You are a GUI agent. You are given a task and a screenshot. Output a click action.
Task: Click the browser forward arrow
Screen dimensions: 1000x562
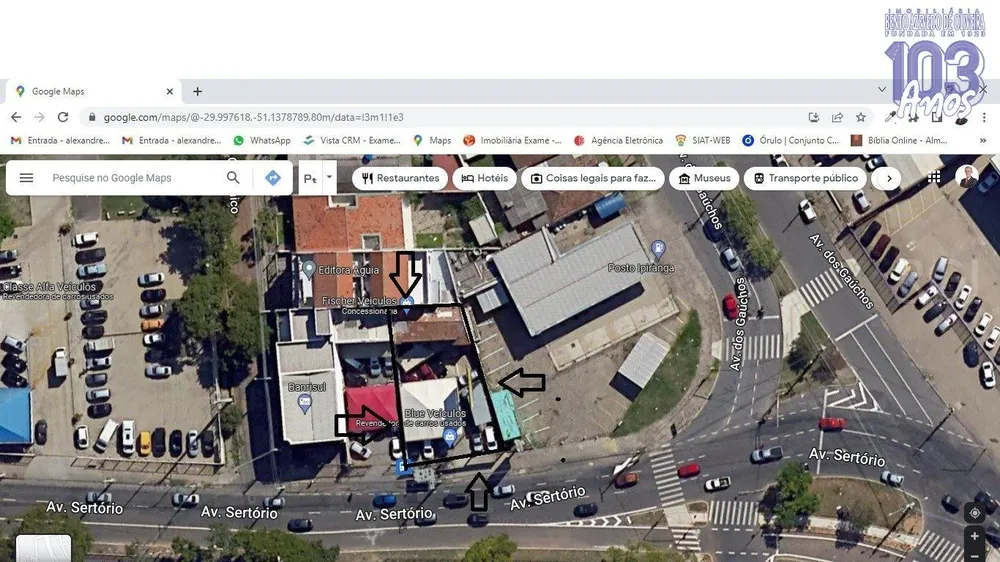(40, 117)
